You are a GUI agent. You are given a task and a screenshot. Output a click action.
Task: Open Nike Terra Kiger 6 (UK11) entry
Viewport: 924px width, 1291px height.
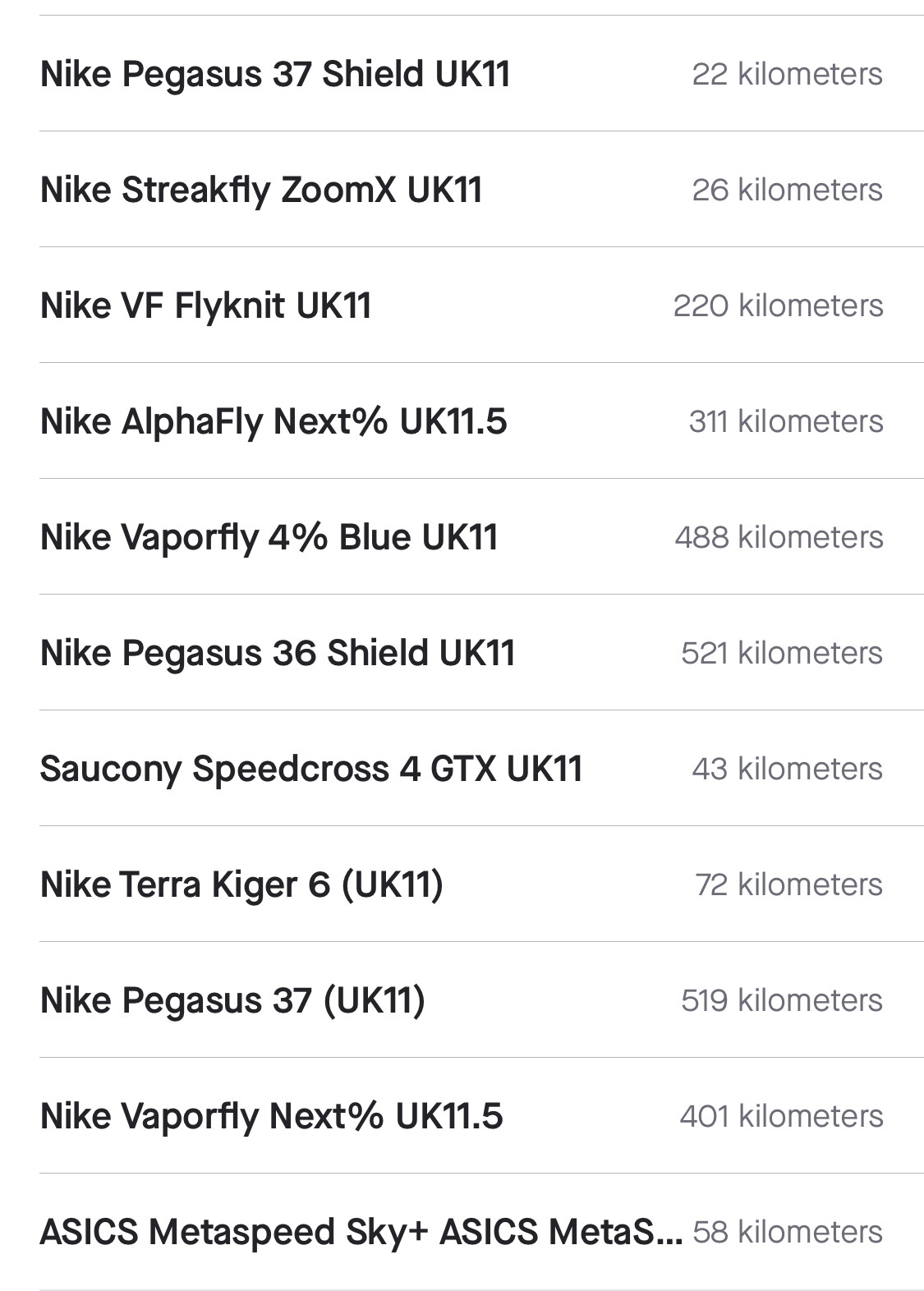[462, 884]
